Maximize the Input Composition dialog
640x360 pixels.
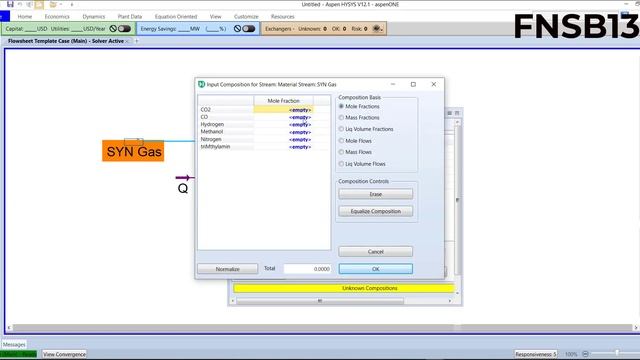(413, 84)
